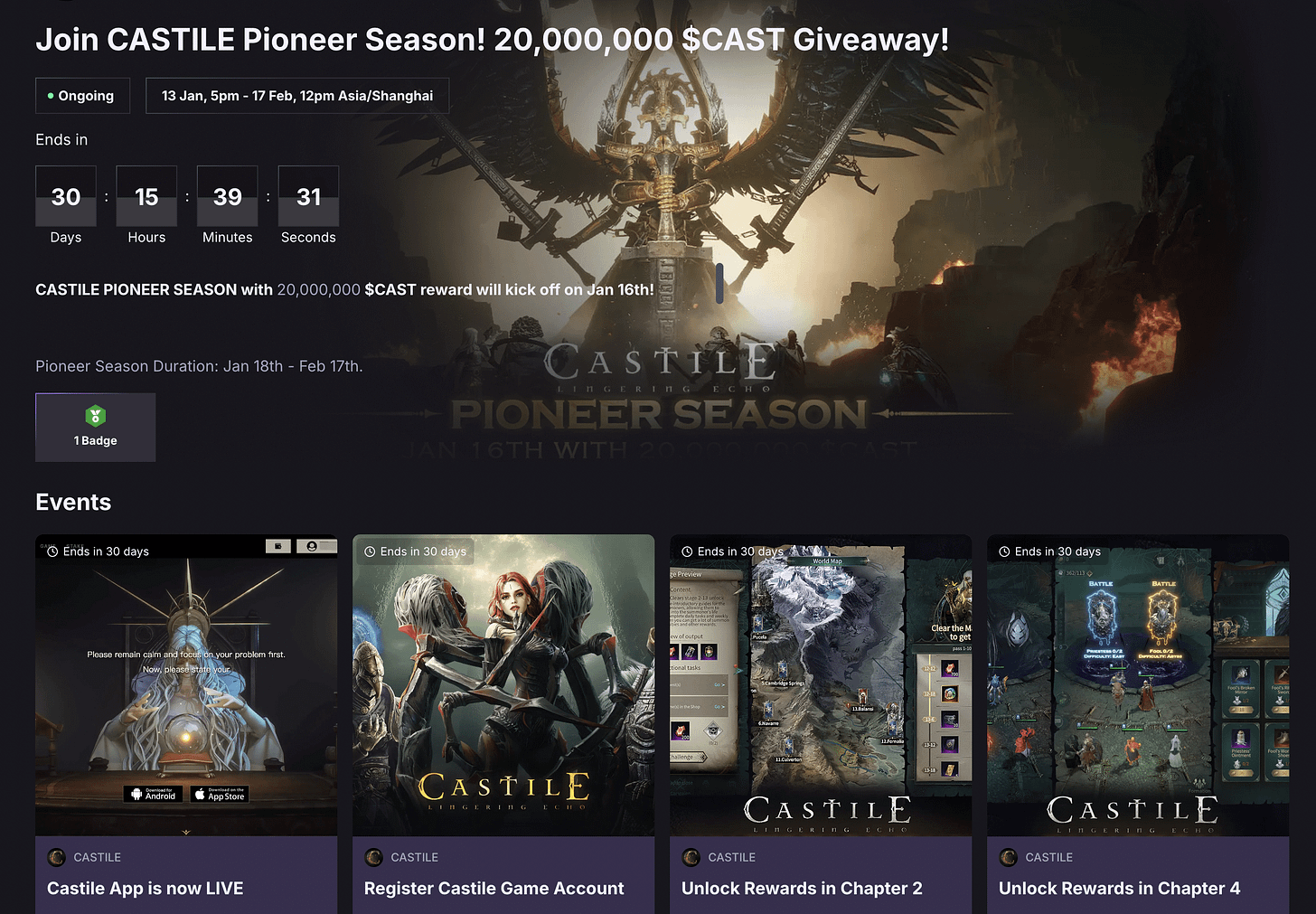Viewport: 1316px width, 914px height.
Task: Open Unlock Rewards in Chapter 4 event
Action: click(1119, 888)
